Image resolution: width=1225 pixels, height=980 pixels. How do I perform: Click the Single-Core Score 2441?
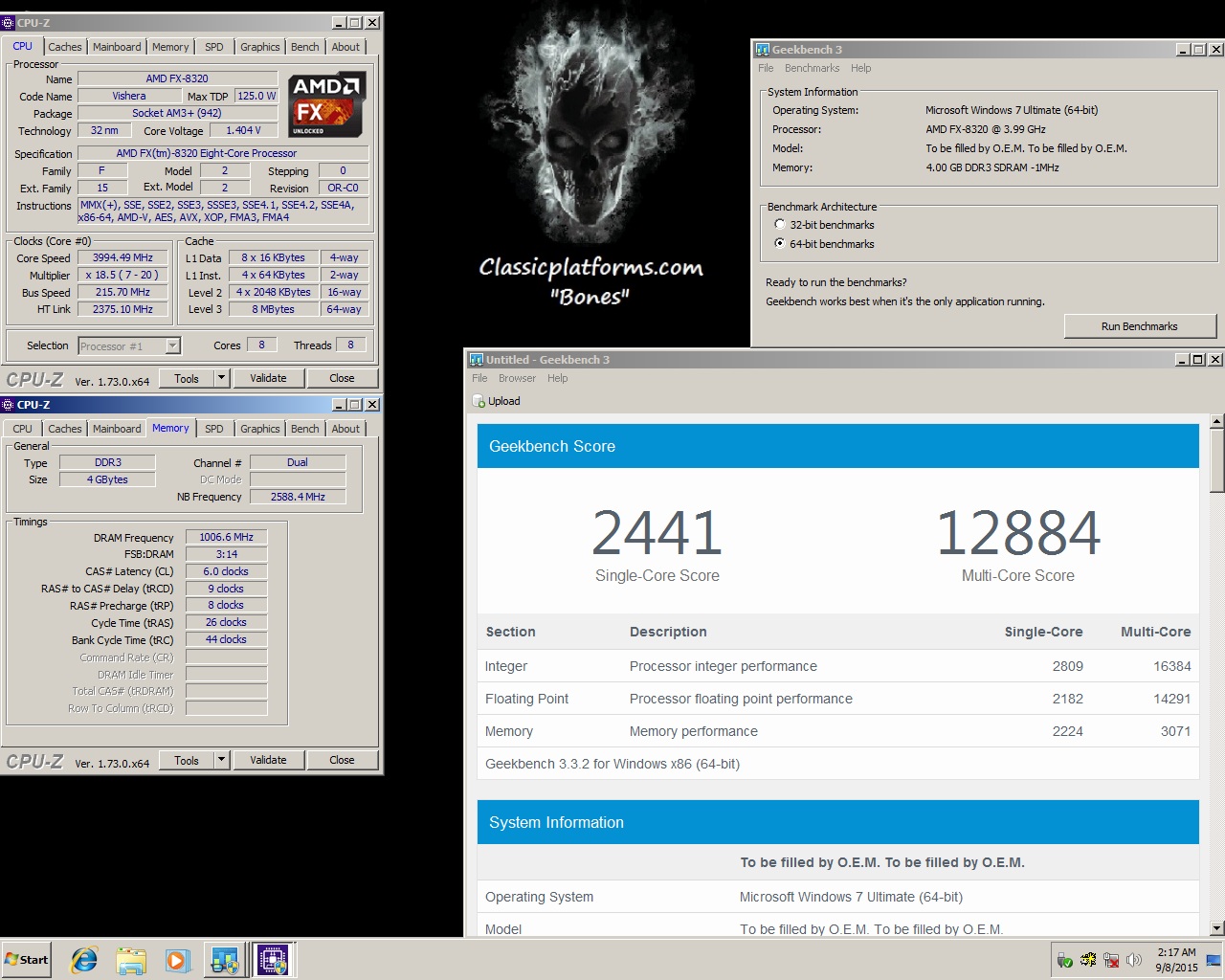click(657, 533)
